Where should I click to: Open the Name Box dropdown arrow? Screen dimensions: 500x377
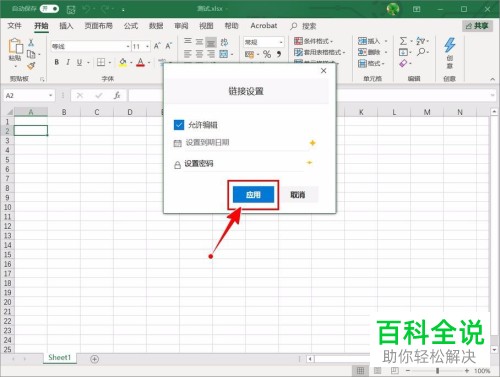click(x=50, y=96)
